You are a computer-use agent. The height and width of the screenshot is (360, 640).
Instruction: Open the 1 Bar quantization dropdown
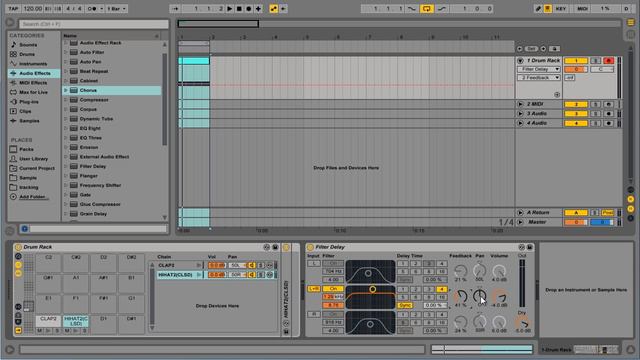(117, 9)
